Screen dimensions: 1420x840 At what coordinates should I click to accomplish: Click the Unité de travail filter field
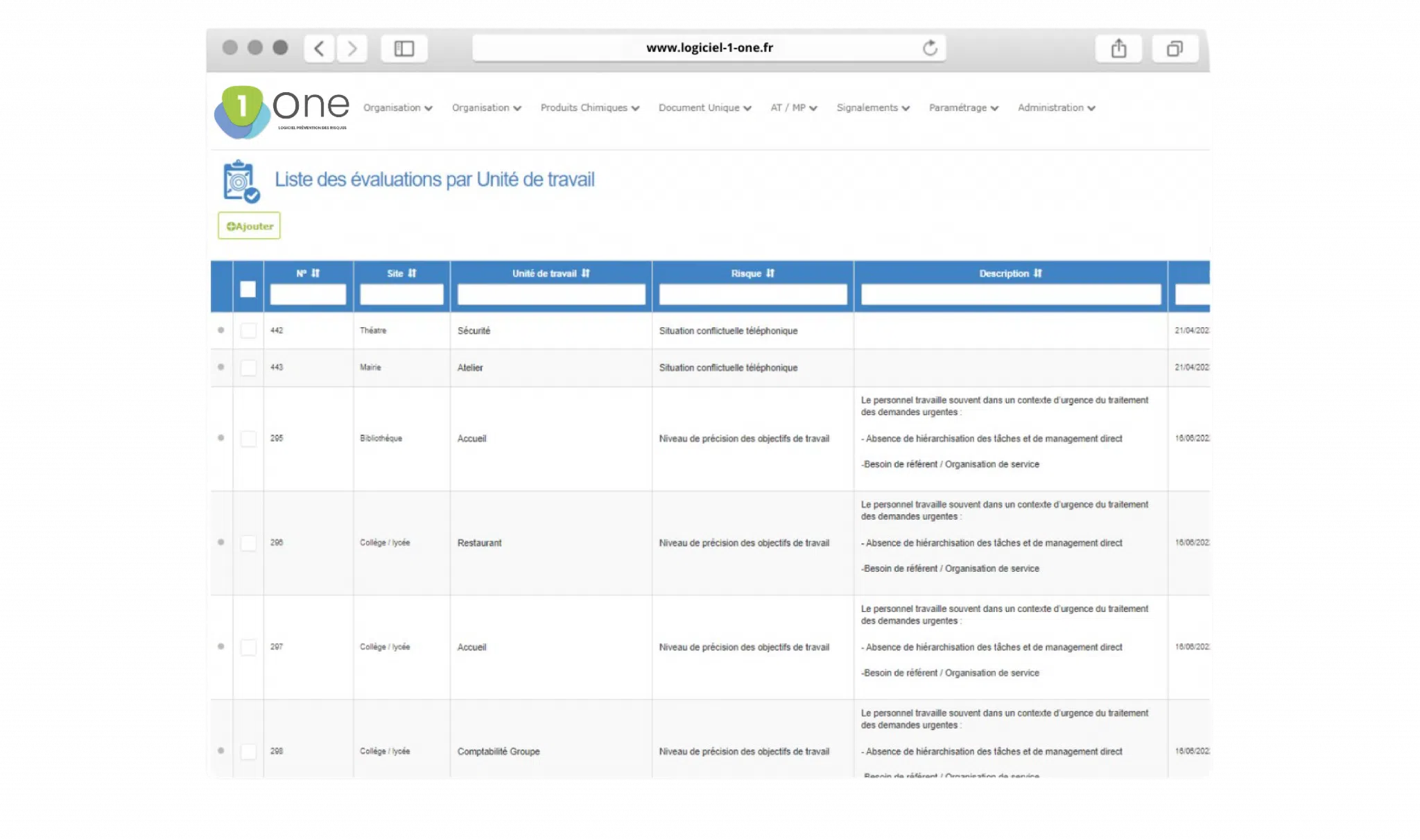551,295
